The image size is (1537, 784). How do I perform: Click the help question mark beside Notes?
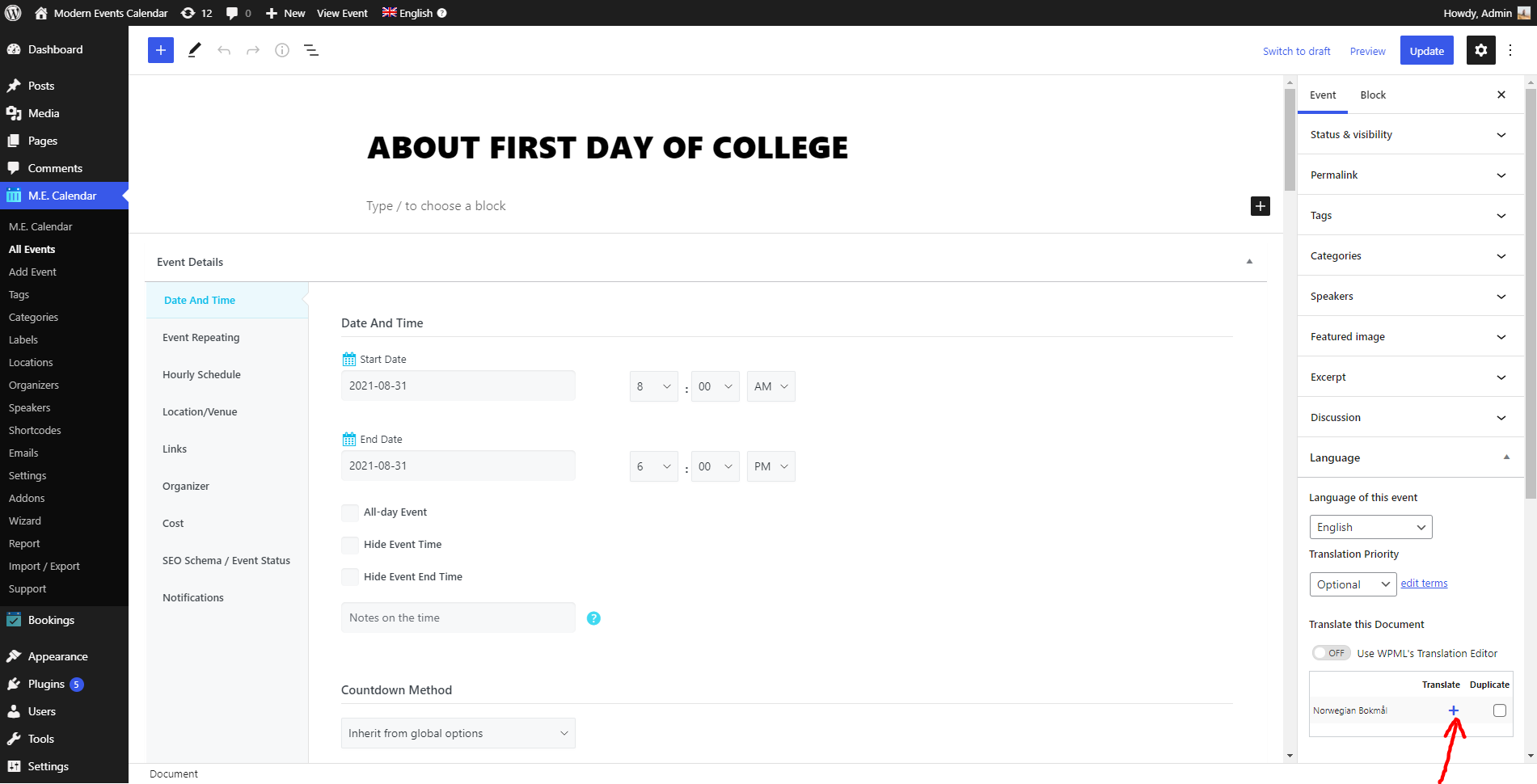[x=593, y=618]
